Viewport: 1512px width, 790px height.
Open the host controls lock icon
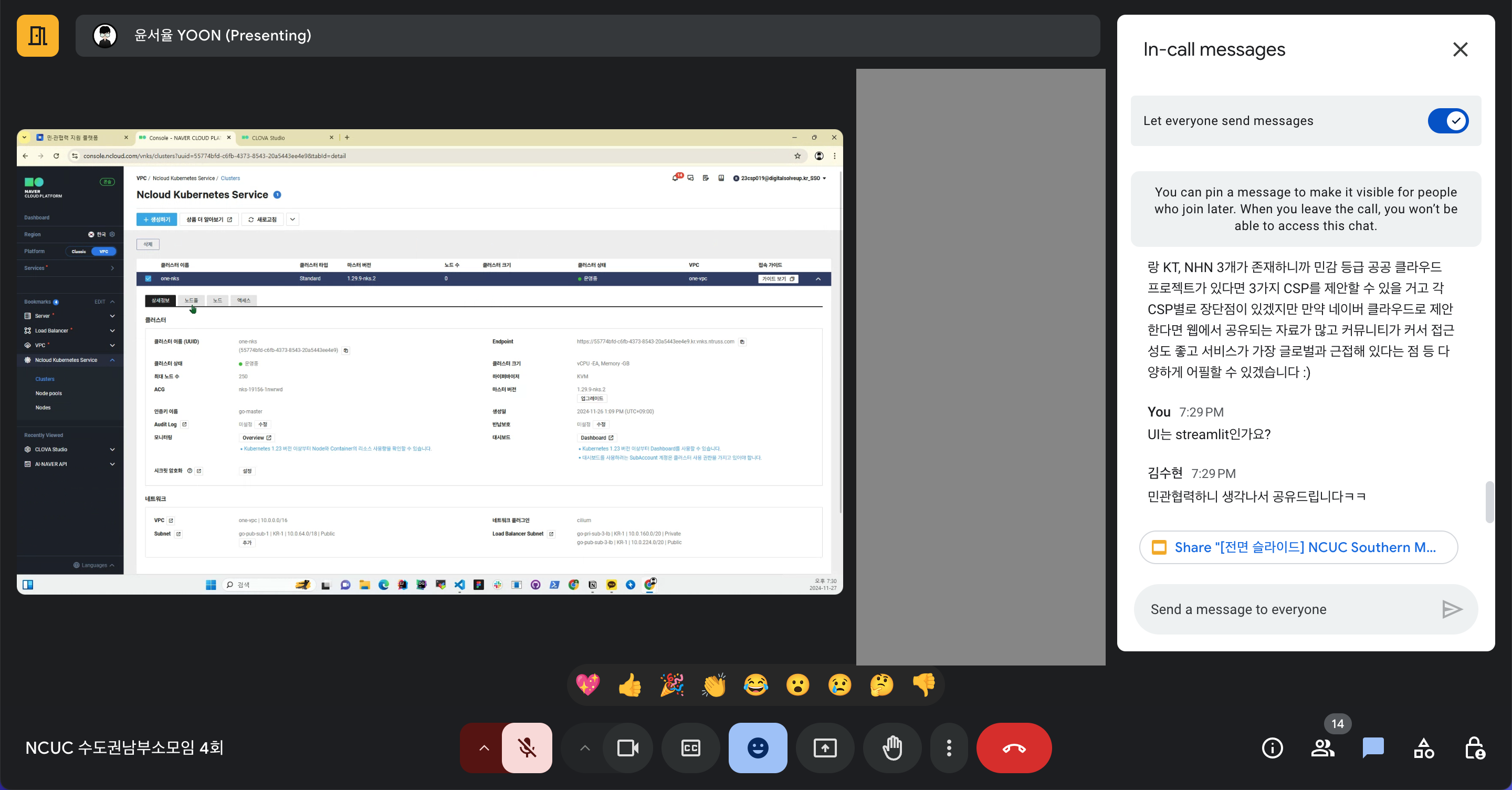click(1474, 747)
